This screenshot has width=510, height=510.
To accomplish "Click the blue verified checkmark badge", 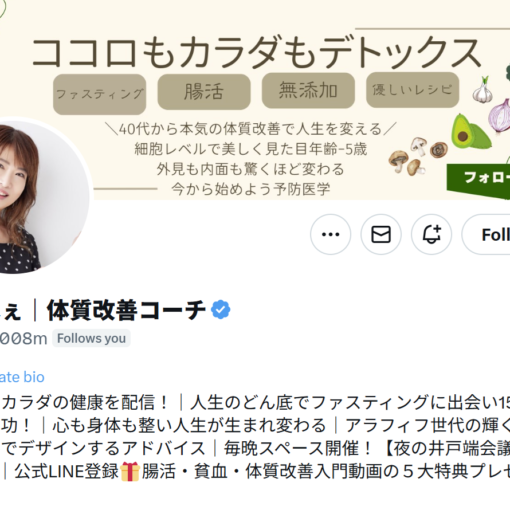I will [x=221, y=310].
